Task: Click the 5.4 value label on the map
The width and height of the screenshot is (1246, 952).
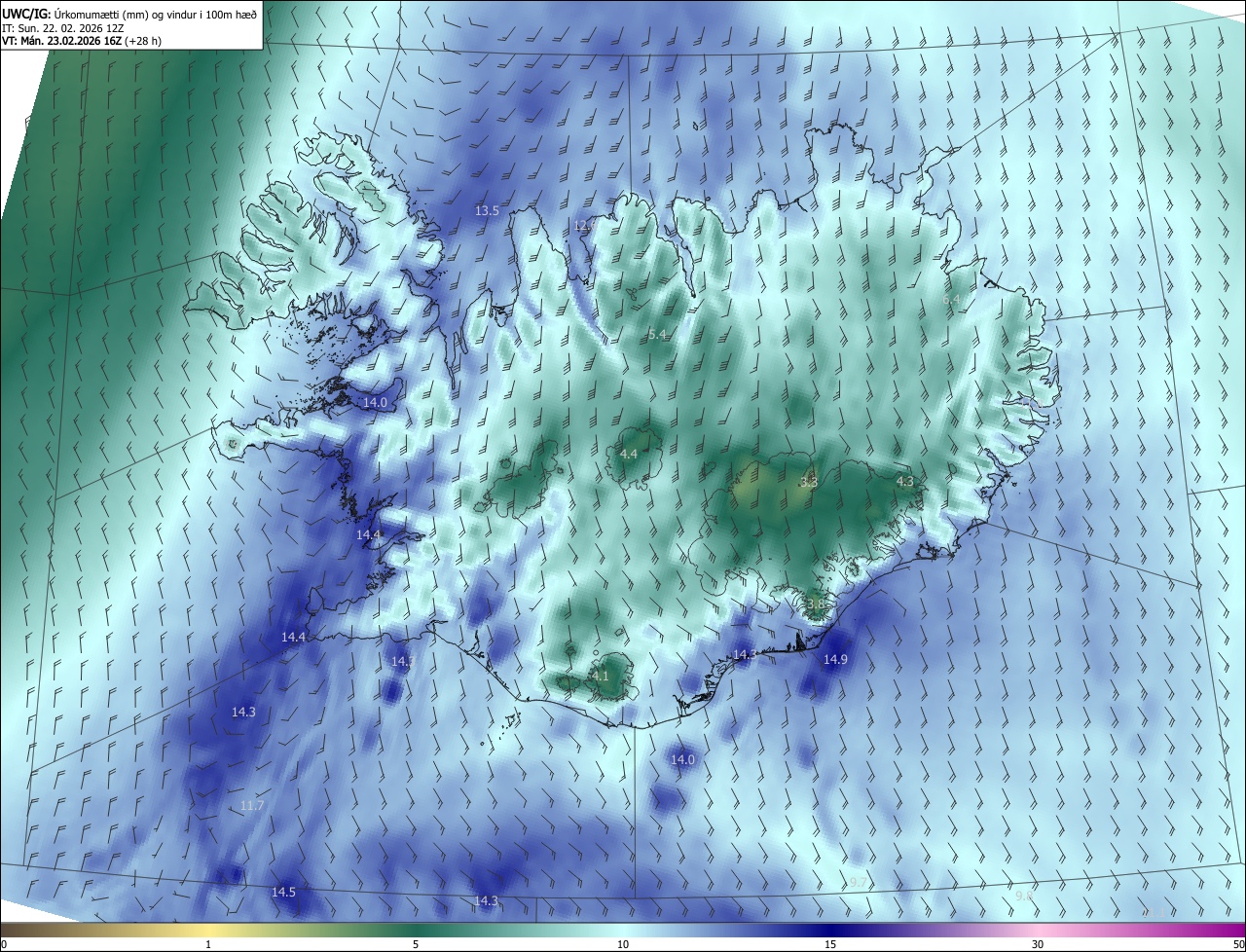Action: (657, 335)
